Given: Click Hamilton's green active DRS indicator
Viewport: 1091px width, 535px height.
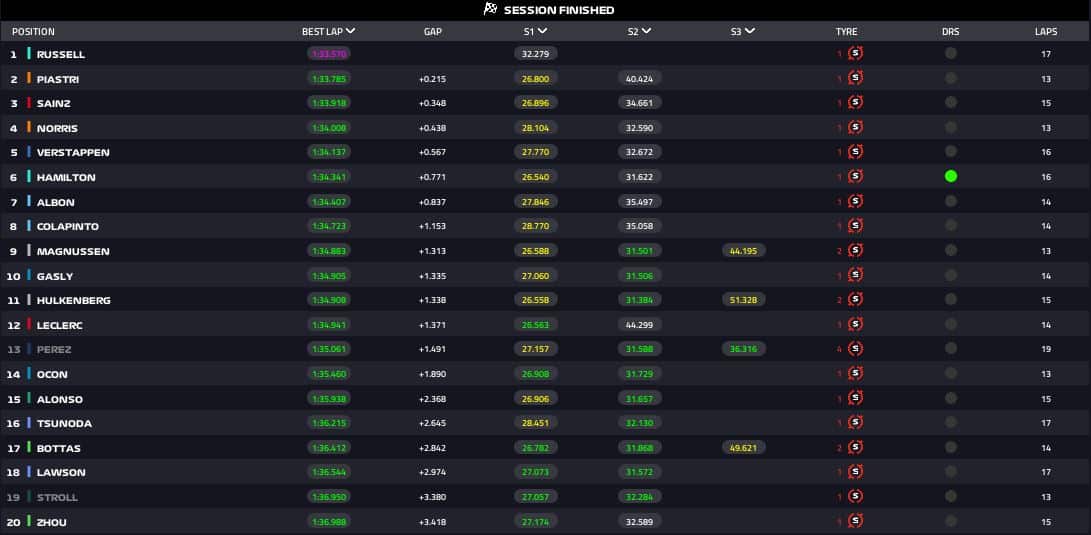Looking at the screenshot, I should coord(950,177).
